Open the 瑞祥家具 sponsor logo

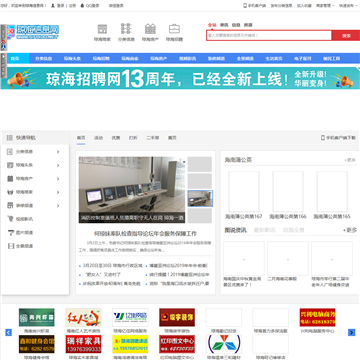83,344
